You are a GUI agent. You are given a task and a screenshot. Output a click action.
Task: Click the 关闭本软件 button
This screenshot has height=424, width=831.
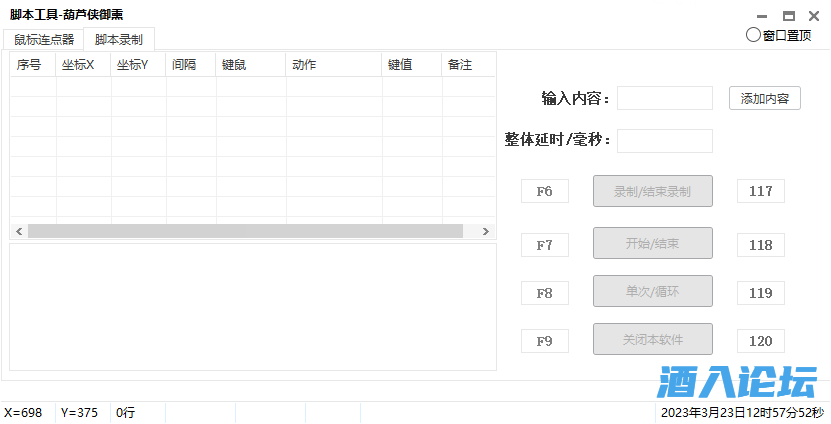[652, 339]
